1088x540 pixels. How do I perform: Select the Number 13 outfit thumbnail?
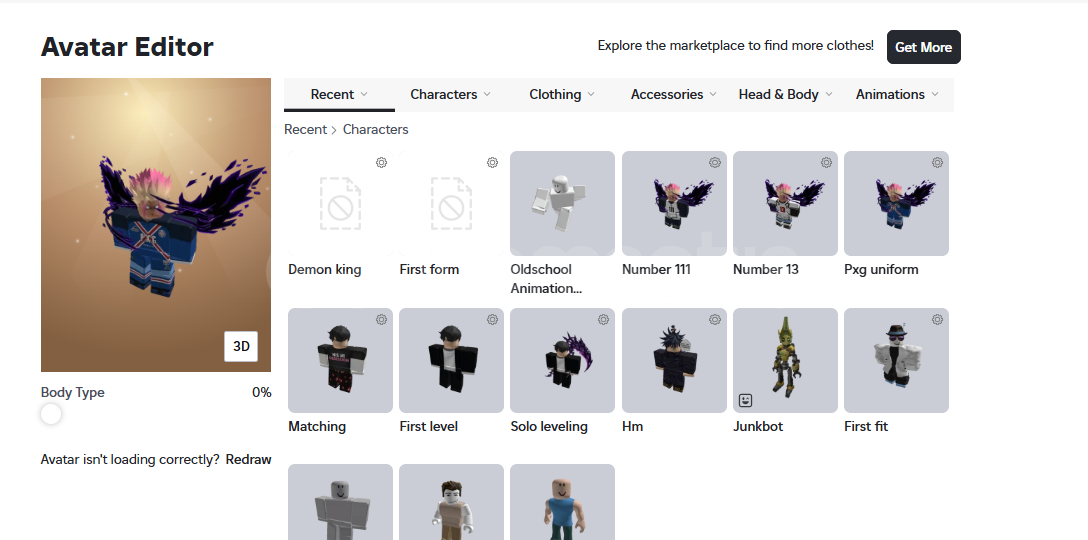785,203
